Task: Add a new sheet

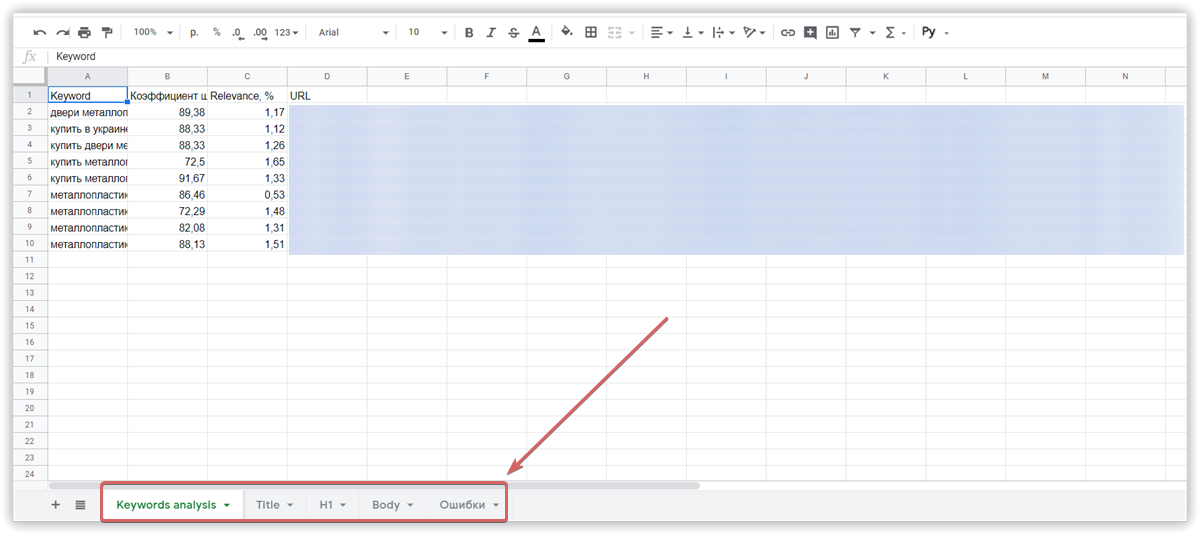Action: pos(56,505)
